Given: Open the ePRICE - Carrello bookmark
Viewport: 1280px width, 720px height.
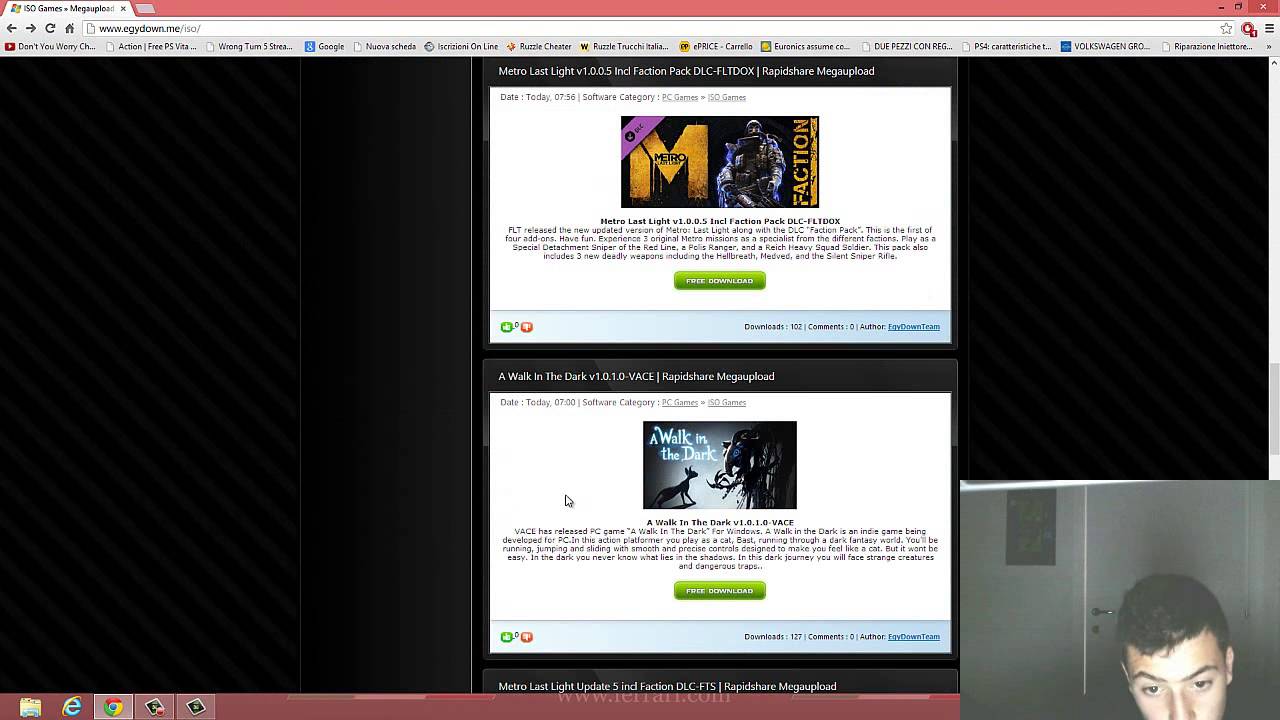Looking at the screenshot, I should coord(716,46).
